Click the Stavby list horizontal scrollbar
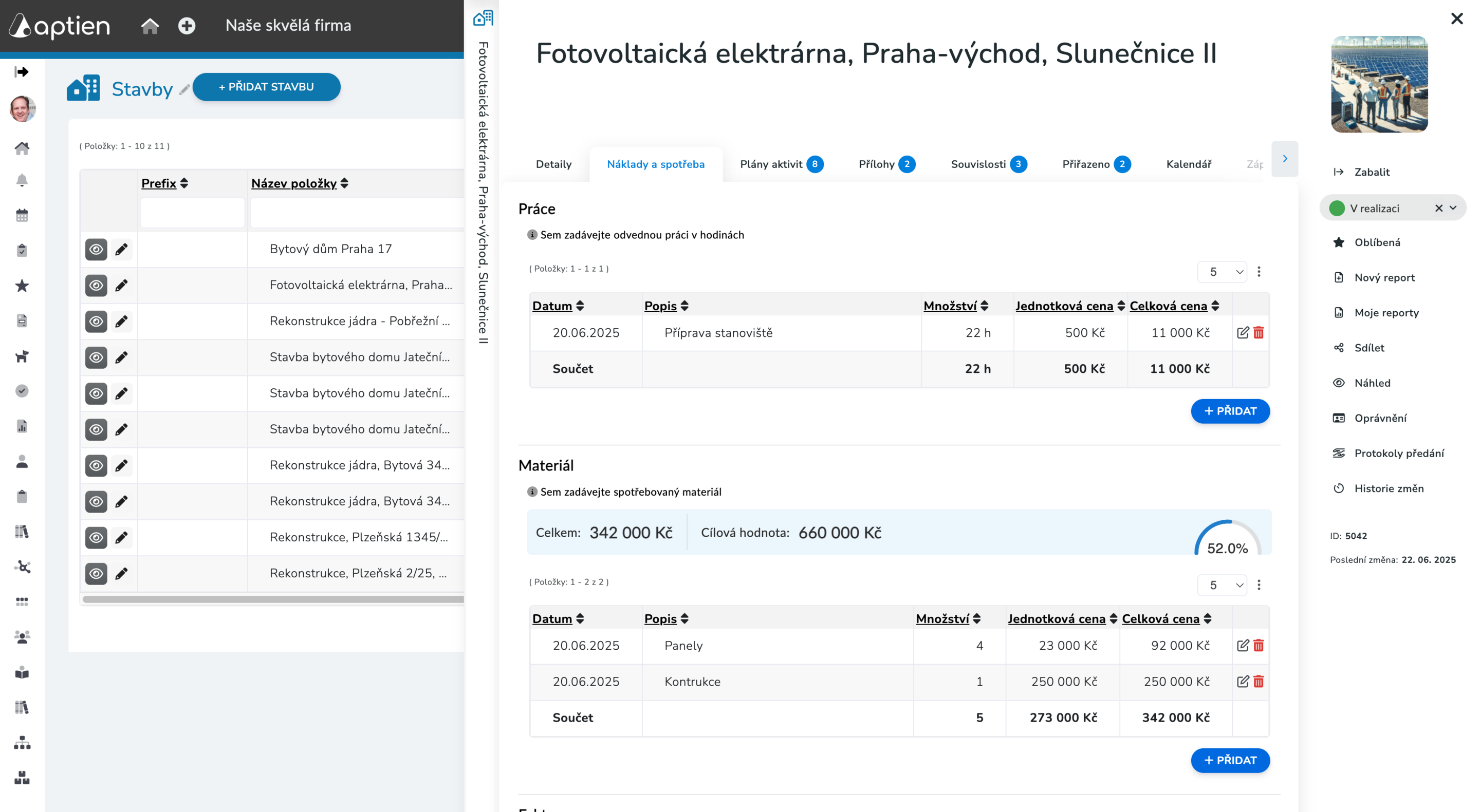Viewport: 1480px width, 812px height. [273, 599]
